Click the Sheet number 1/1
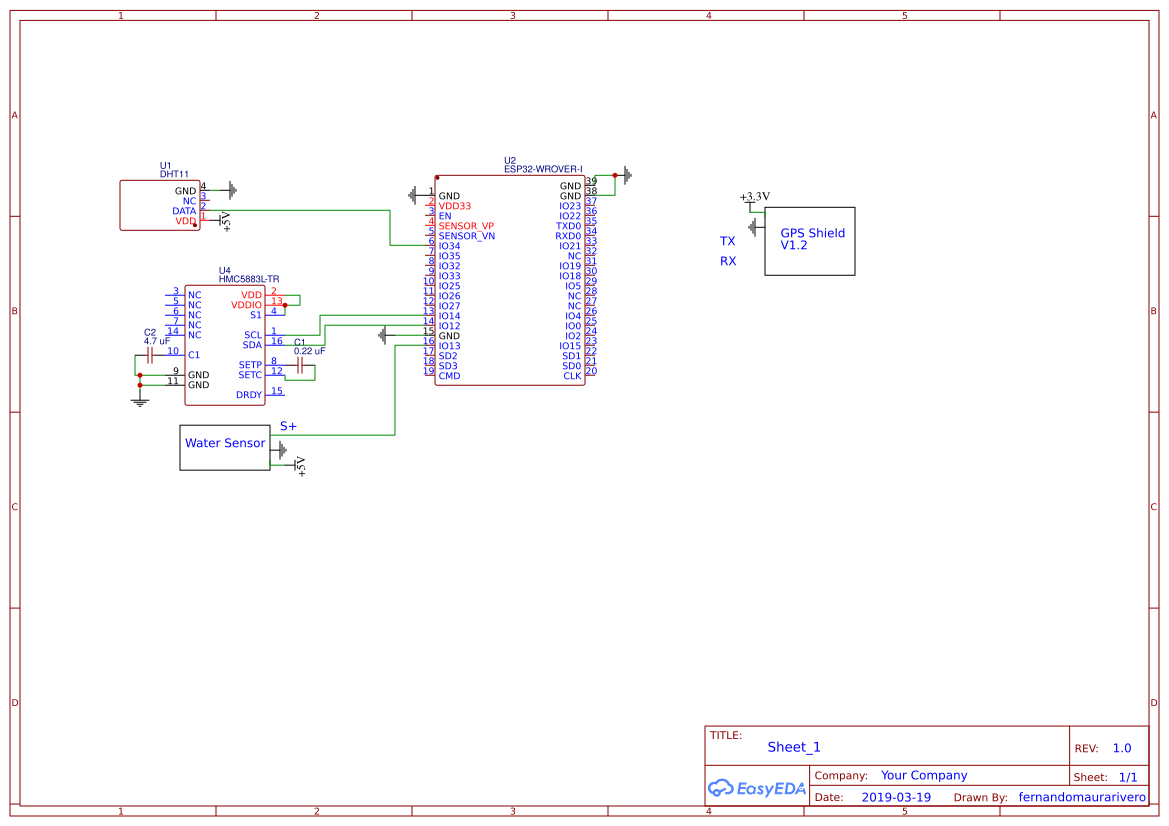 (1128, 777)
